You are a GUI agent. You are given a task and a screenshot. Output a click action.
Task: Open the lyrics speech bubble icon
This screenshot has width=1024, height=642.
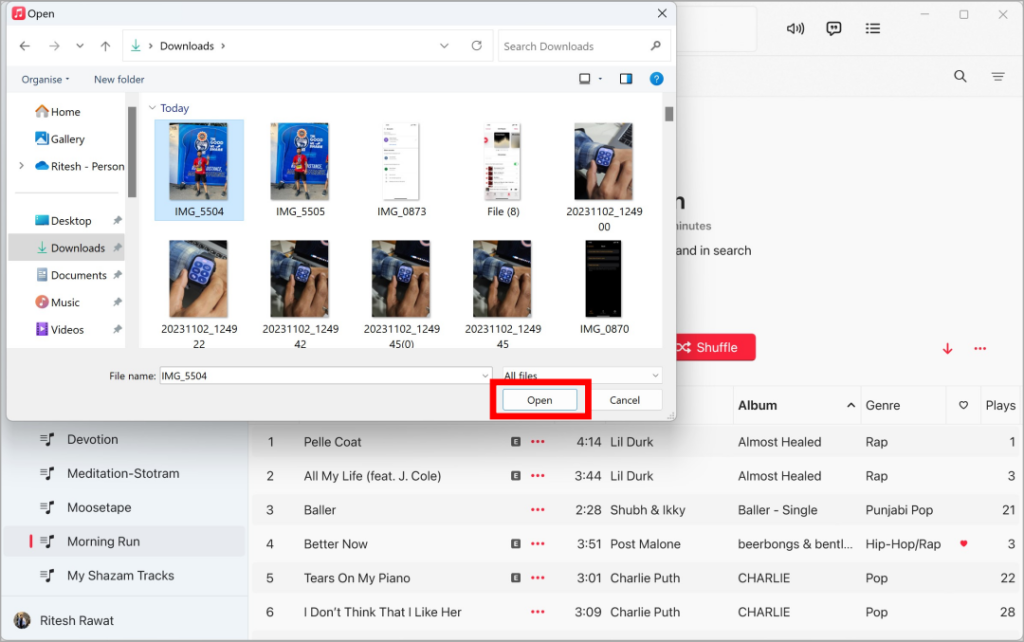(834, 28)
